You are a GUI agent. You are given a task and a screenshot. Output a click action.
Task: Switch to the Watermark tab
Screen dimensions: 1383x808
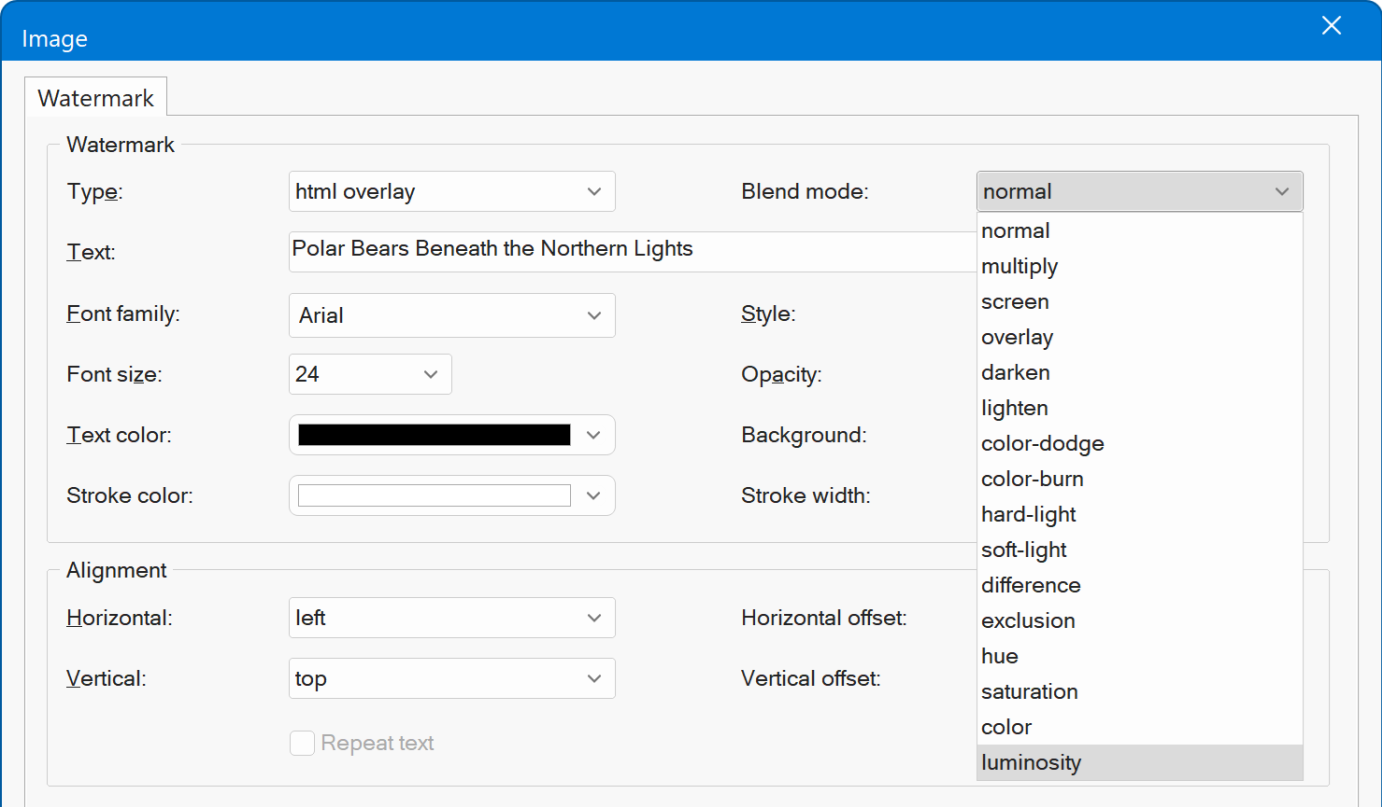point(96,98)
